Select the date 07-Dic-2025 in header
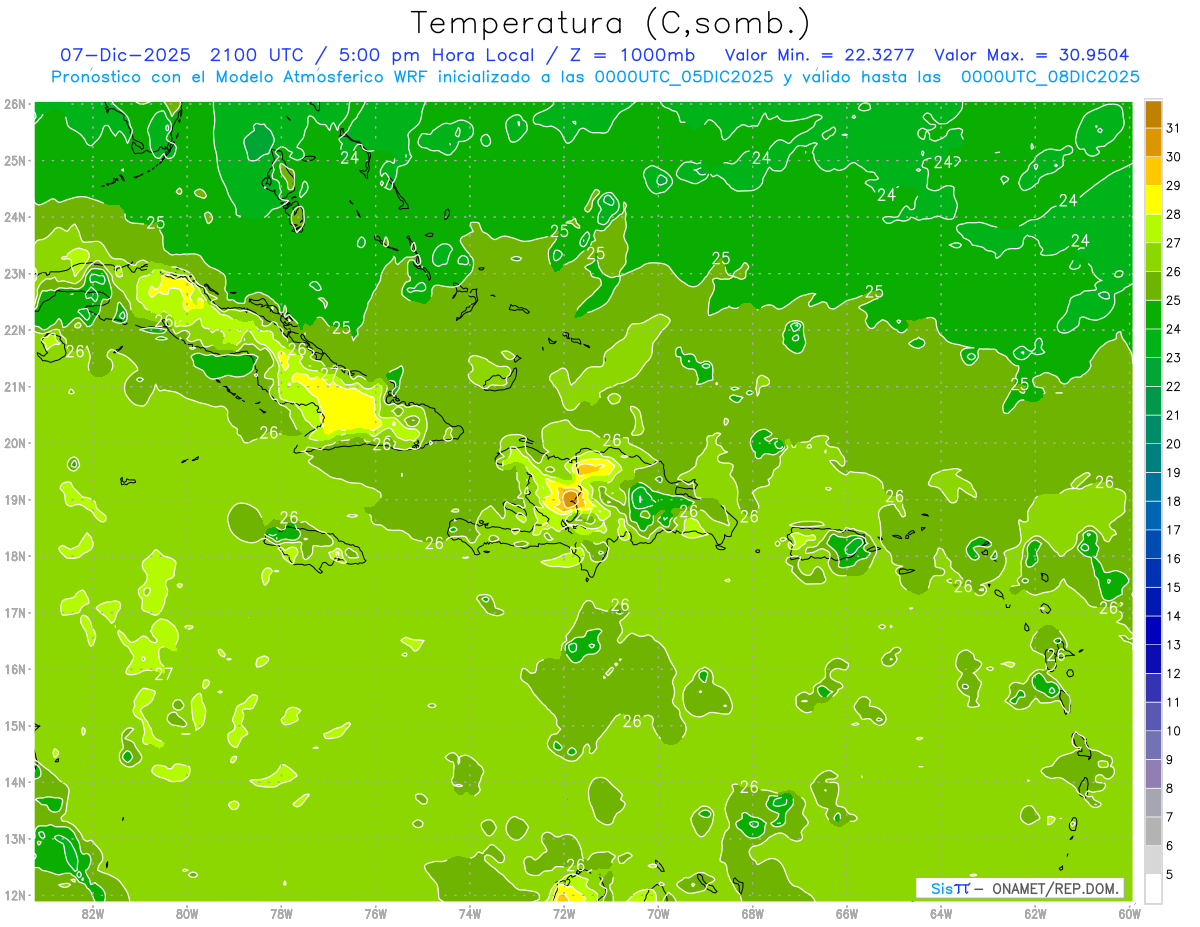Screen dimensions: 1200x927 point(124,55)
